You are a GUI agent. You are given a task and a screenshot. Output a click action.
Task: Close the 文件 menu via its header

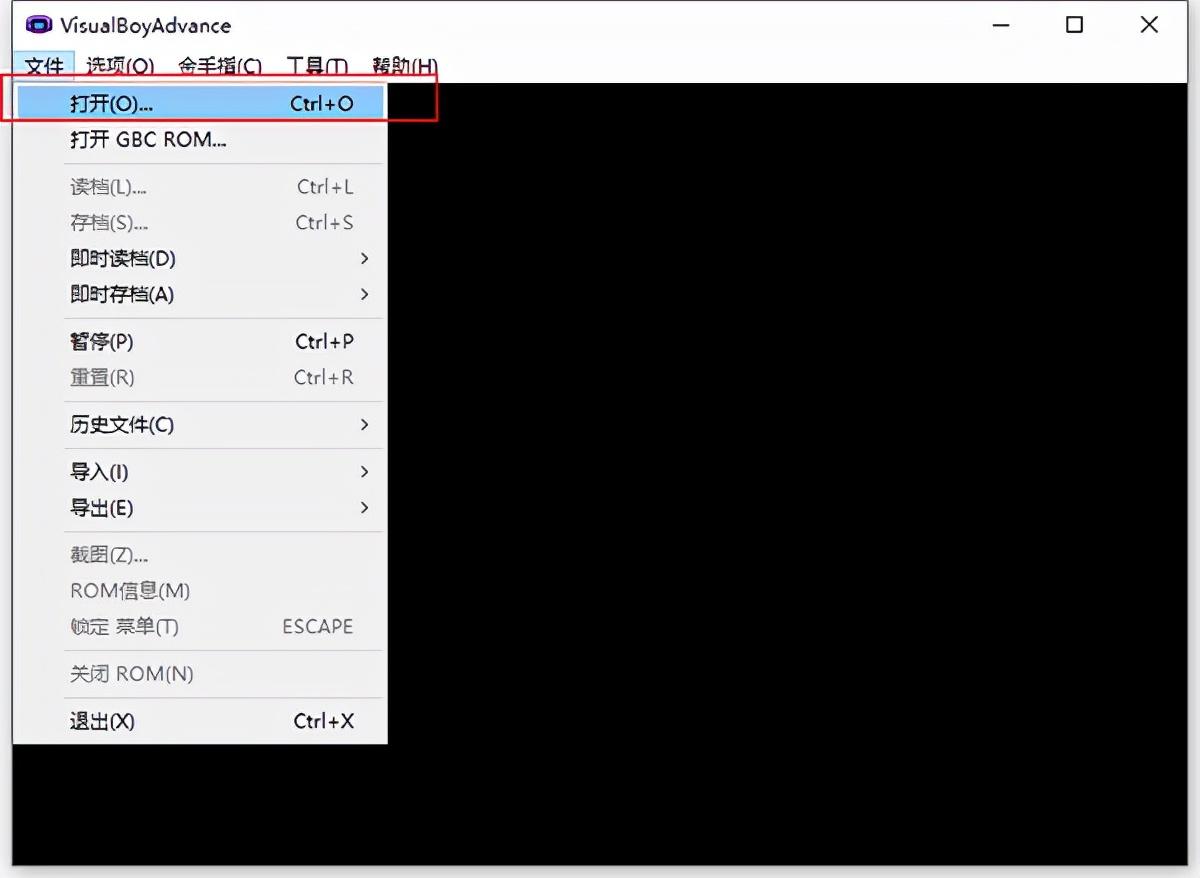(x=44, y=66)
